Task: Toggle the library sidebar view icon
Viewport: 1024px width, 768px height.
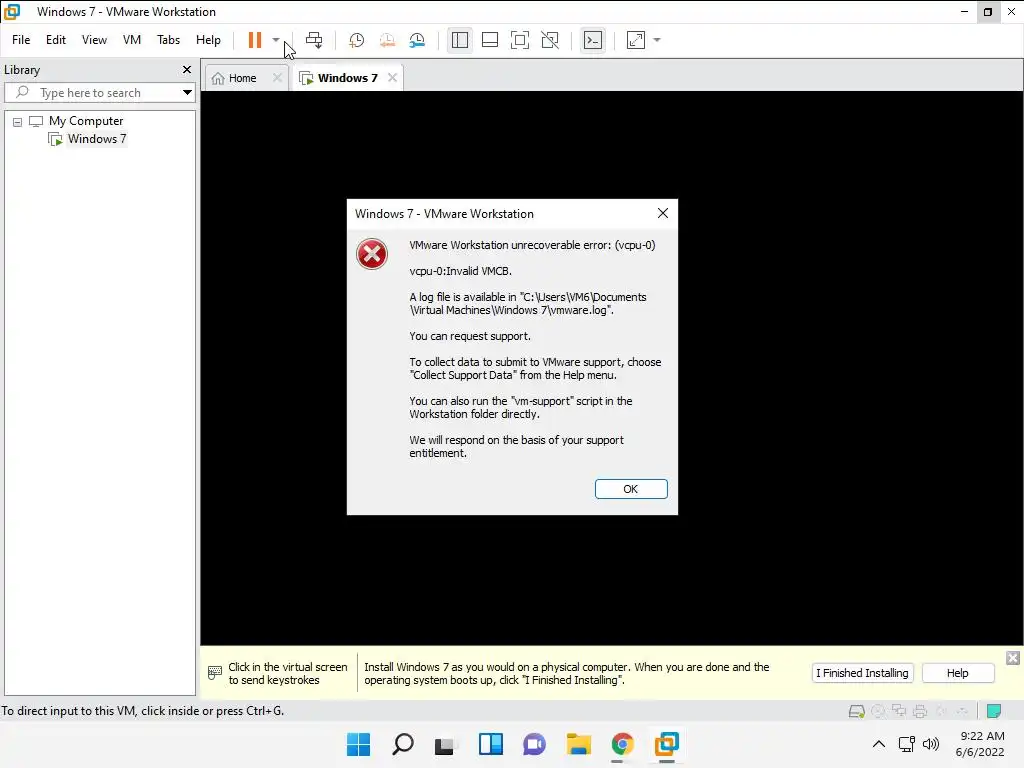Action: pos(460,40)
